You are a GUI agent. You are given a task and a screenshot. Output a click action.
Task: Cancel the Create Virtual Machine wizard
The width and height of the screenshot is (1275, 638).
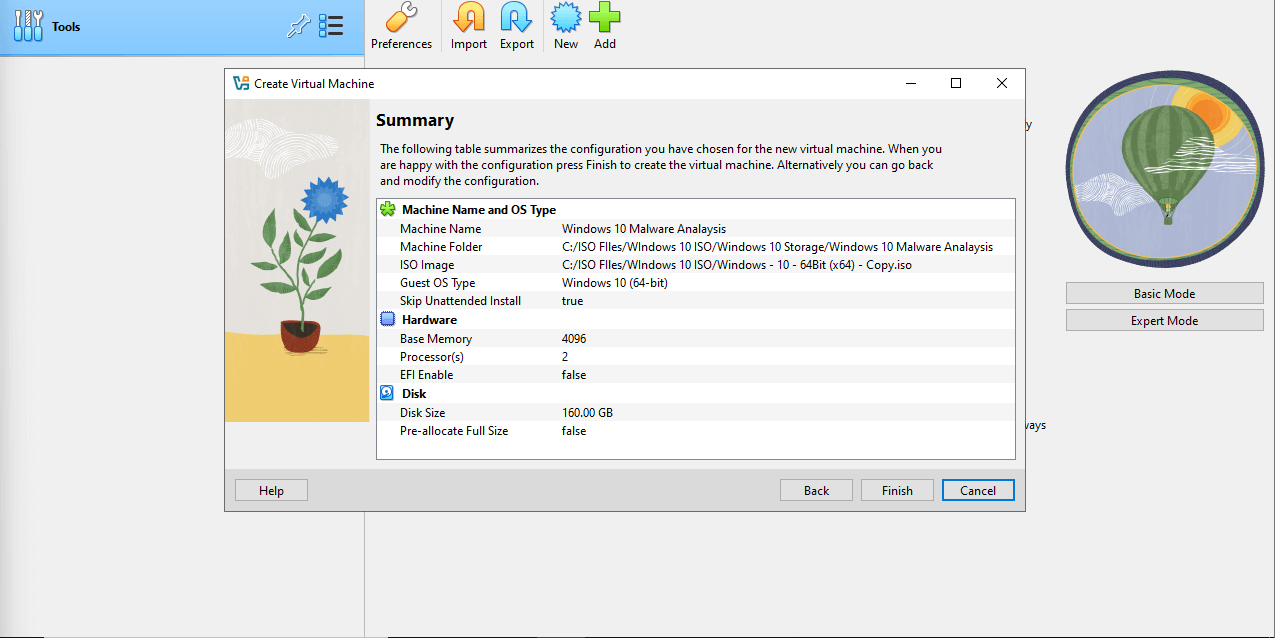978,490
